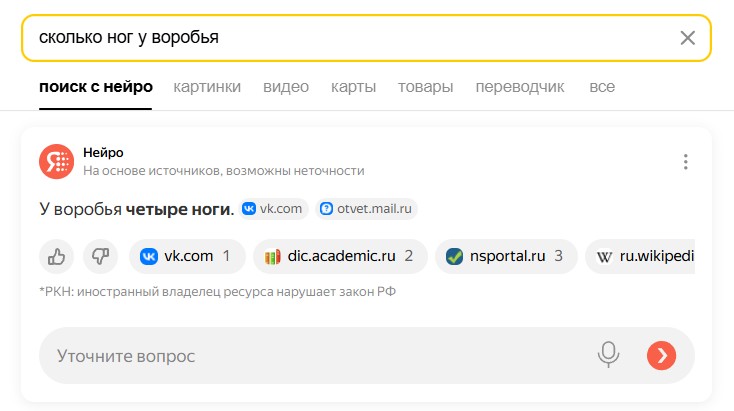Open the переводчик tab
This screenshot has height=411, width=734.
click(520, 87)
